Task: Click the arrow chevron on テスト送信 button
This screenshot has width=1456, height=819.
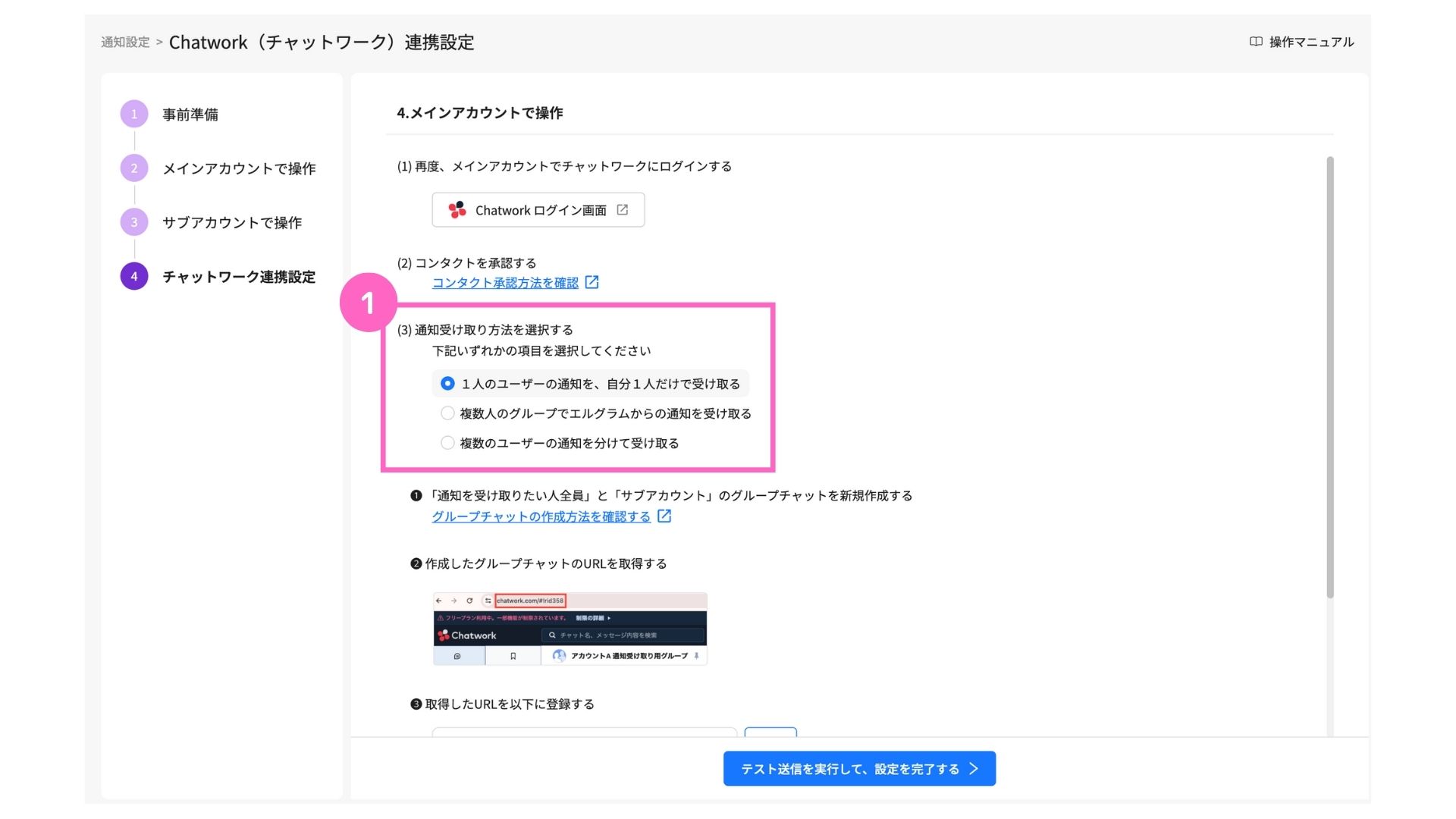Action: pyautogui.click(x=974, y=769)
